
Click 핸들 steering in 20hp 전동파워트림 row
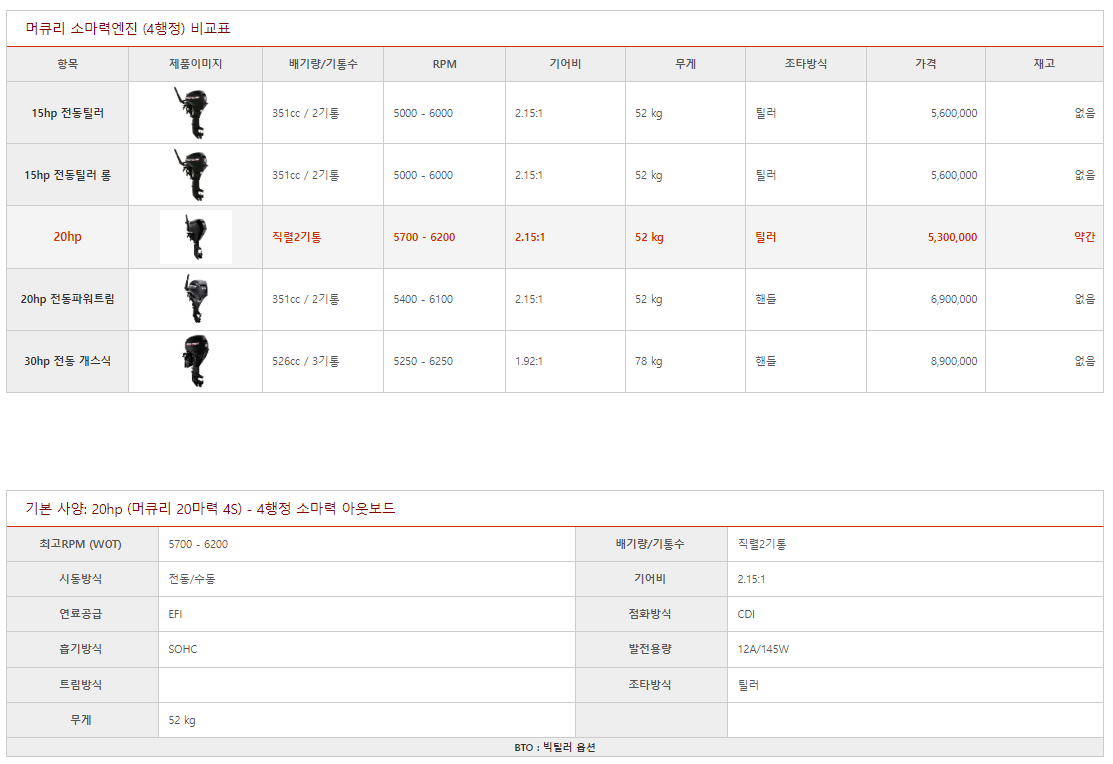(x=766, y=299)
